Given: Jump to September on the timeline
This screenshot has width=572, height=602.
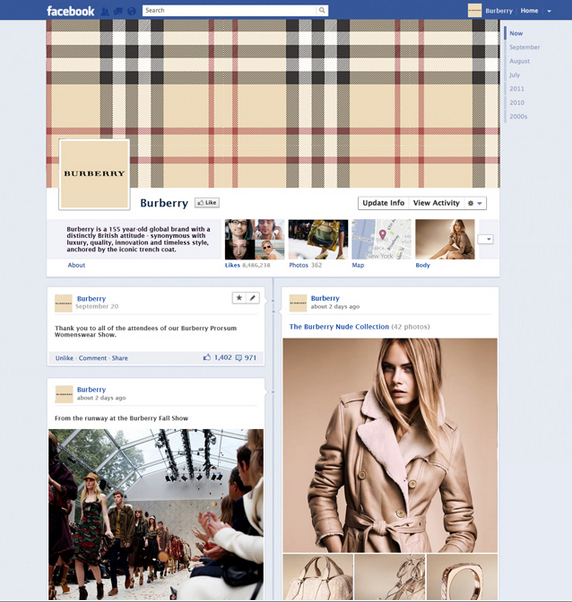Looking at the screenshot, I should (x=524, y=47).
